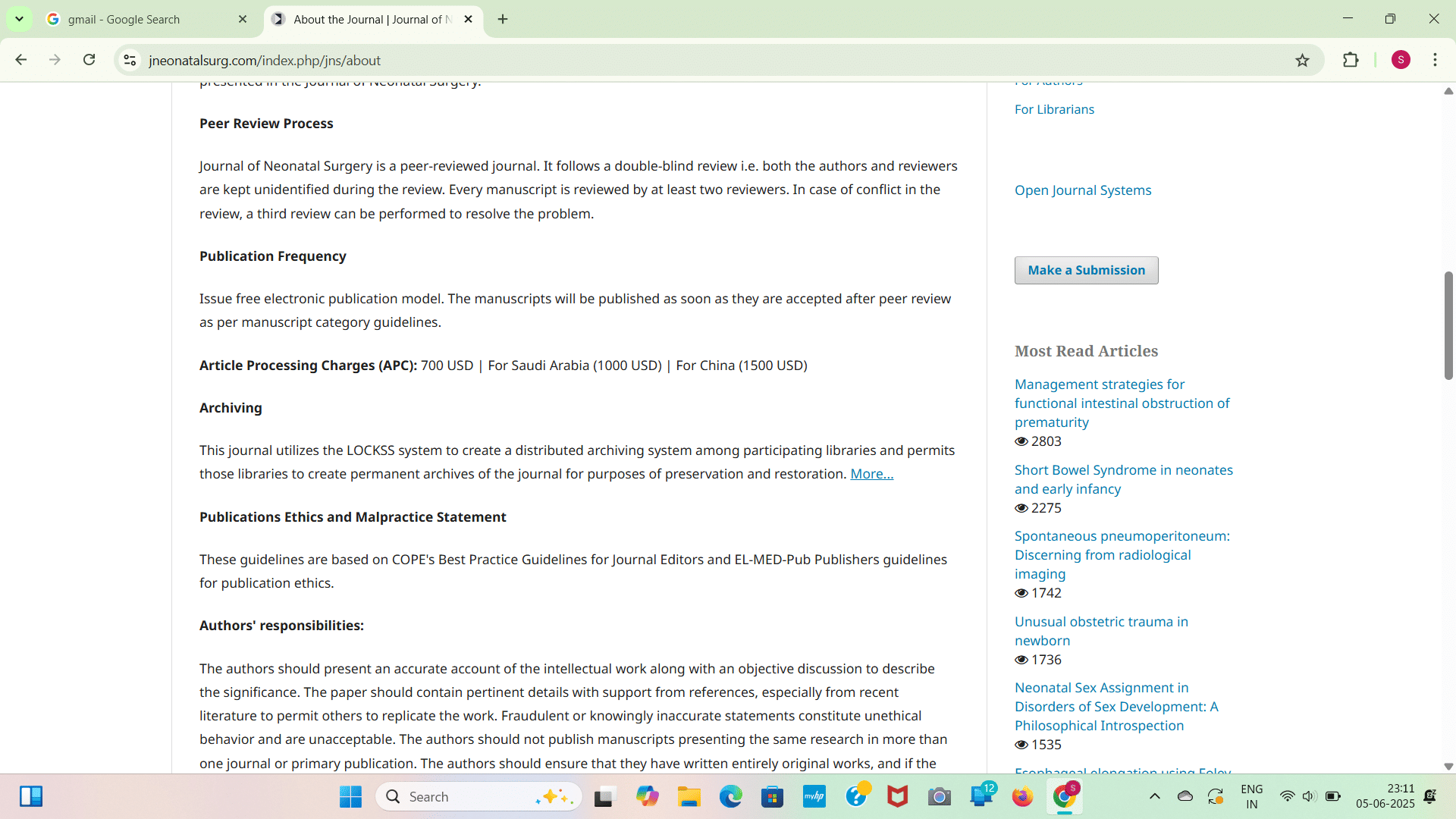View site information icon in address bar
Image resolution: width=1456 pixels, height=819 pixels.
pyautogui.click(x=130, y=61)
